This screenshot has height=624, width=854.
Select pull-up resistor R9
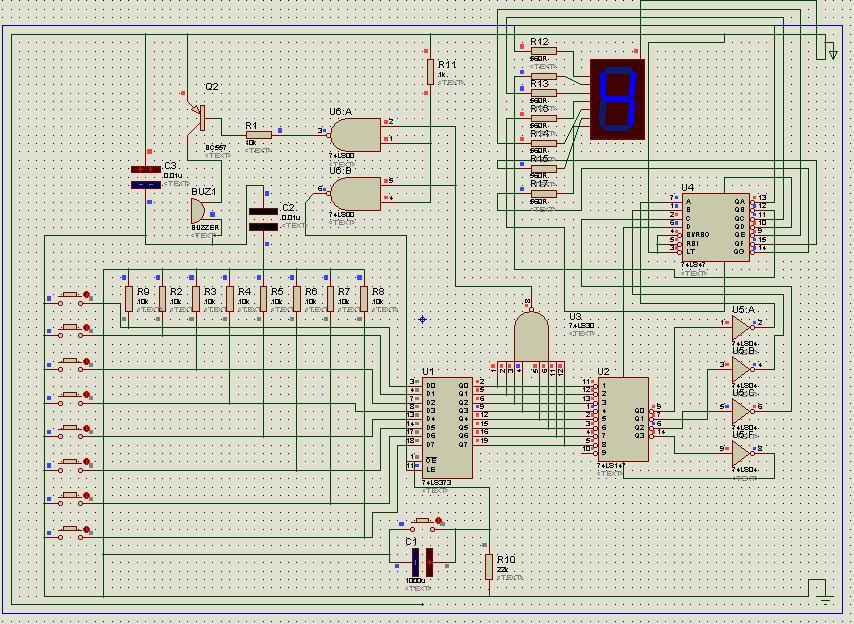tap(129, 299)
